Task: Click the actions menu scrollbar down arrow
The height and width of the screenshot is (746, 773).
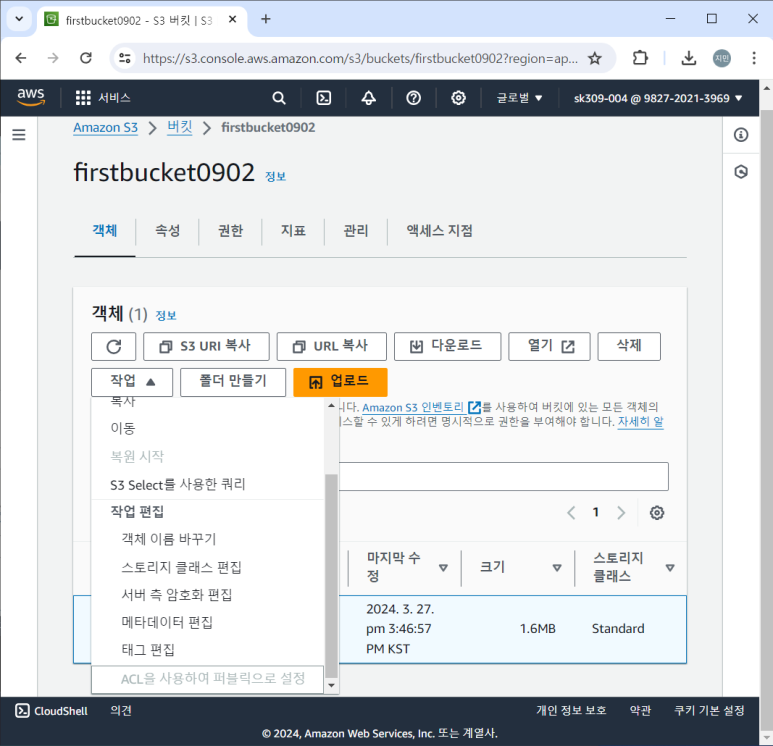Action: [331, 685]
